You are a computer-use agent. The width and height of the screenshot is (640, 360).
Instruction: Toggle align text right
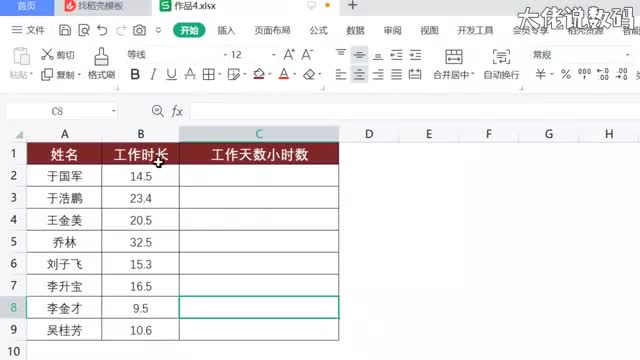pyautogui.click(x=378, y=74)
